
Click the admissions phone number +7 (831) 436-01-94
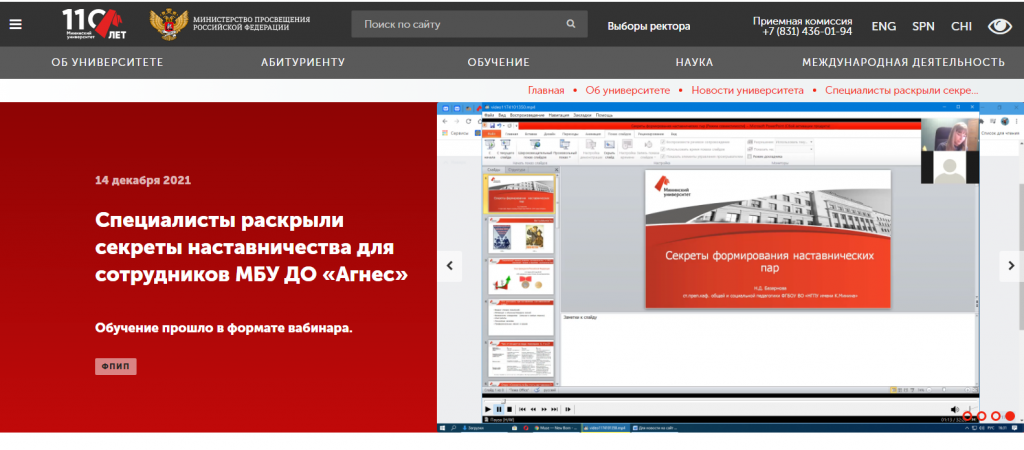click(807, 31)
